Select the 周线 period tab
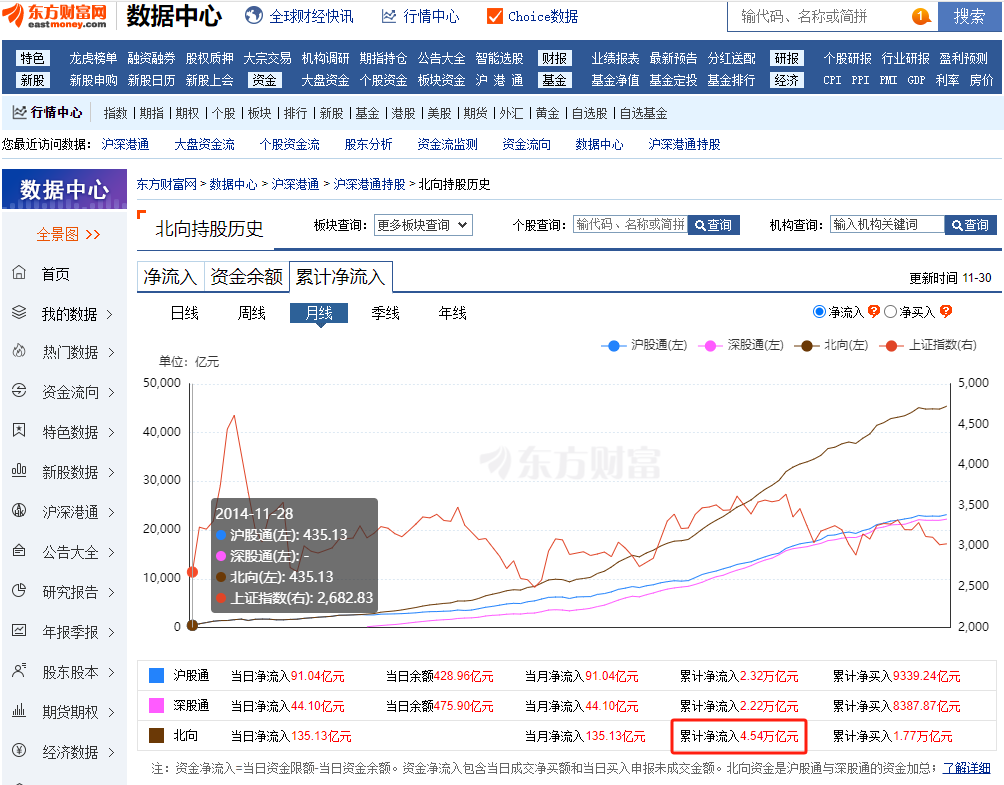1004x785 pixels. 251,313
